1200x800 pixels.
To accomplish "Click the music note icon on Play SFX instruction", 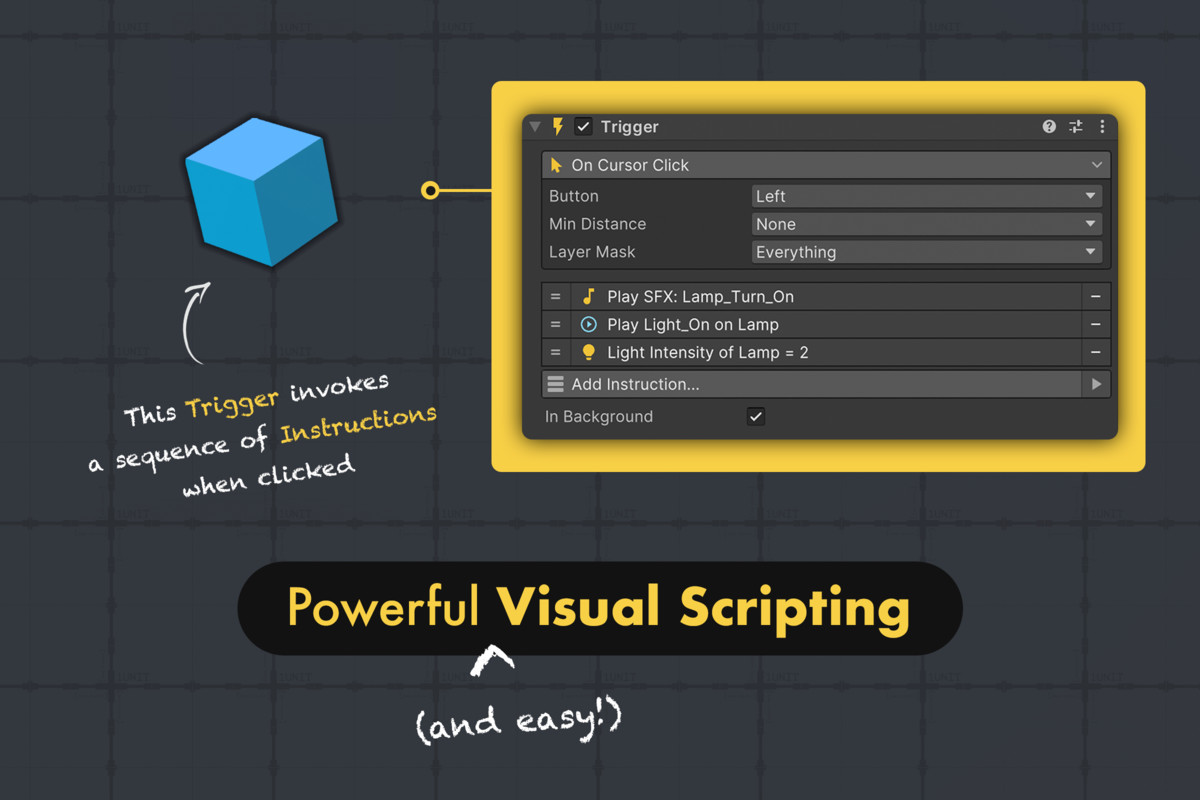I will (x=589, y=296).
